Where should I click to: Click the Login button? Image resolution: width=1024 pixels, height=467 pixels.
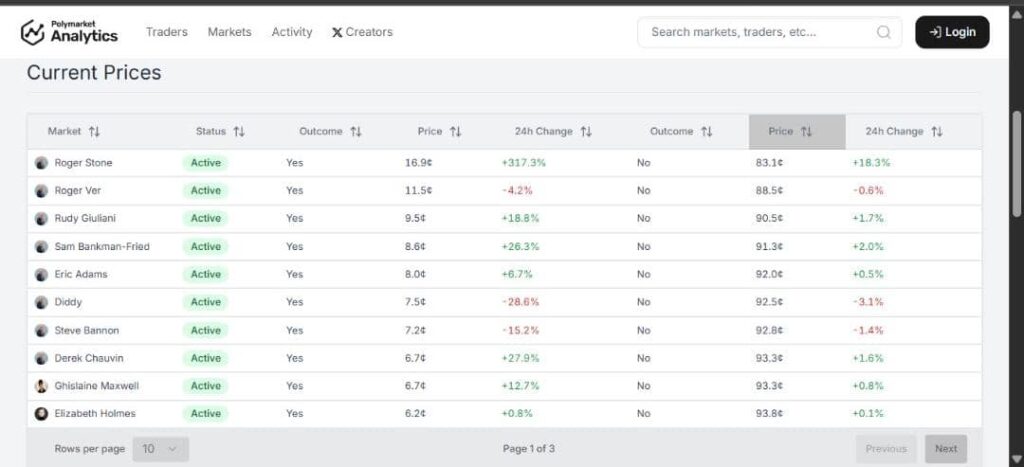[x=952, y=32]
